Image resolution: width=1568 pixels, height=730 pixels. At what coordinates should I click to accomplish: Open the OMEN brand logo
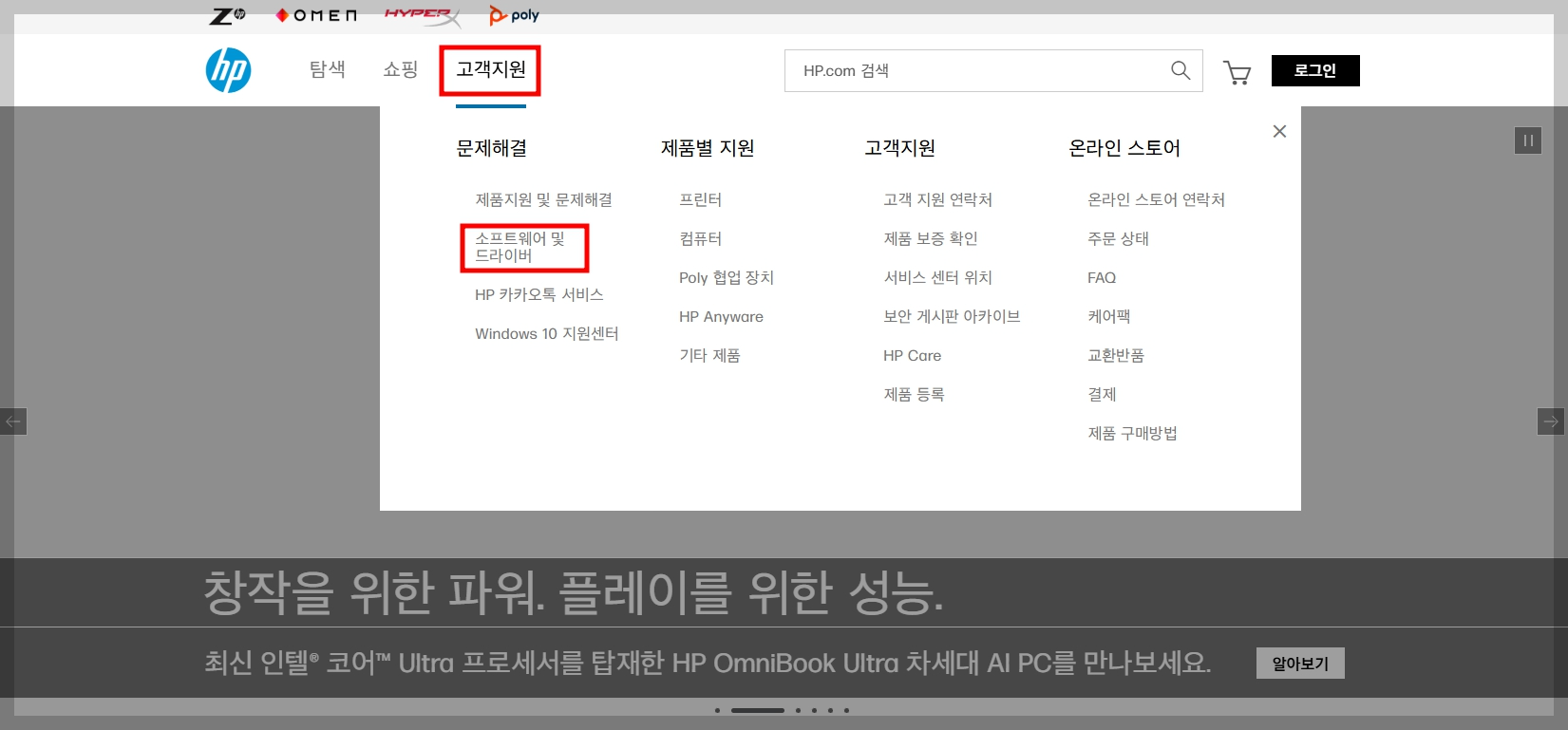tap(316, 15)
